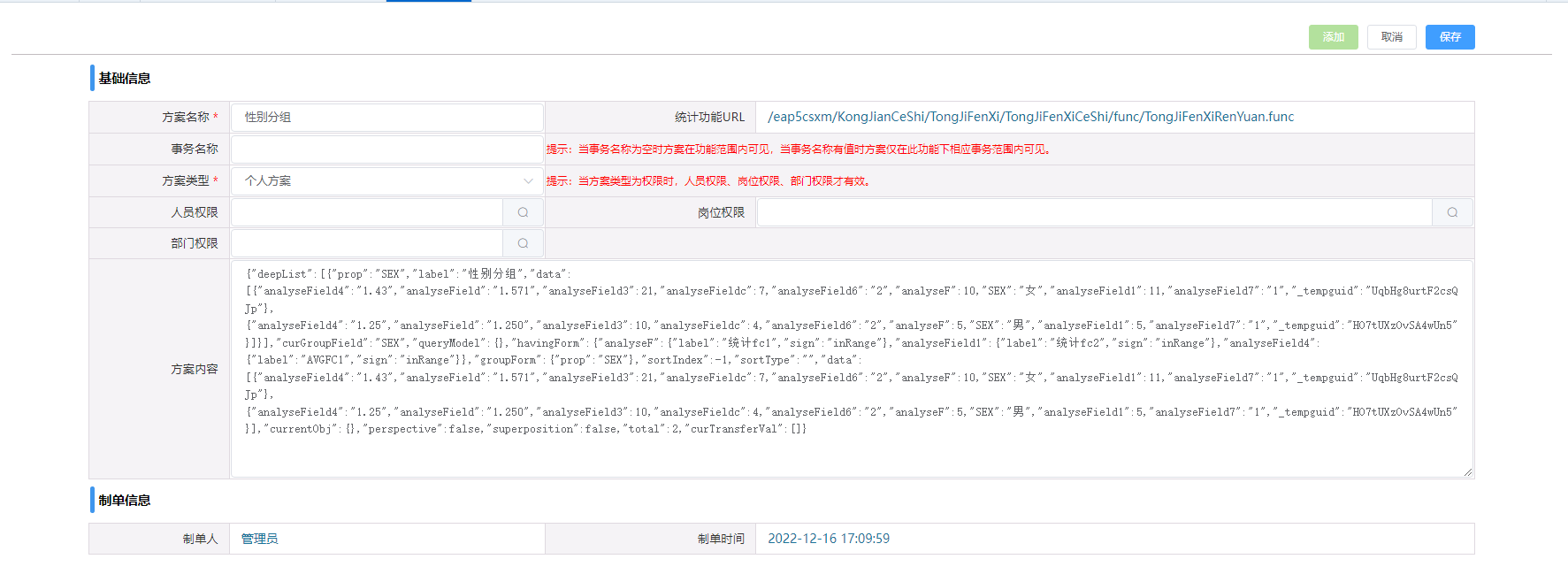Screen dimensions: 1568x582
Task: Click the 人员权限 search magnifier icon
Action: [x=523, y=212]
